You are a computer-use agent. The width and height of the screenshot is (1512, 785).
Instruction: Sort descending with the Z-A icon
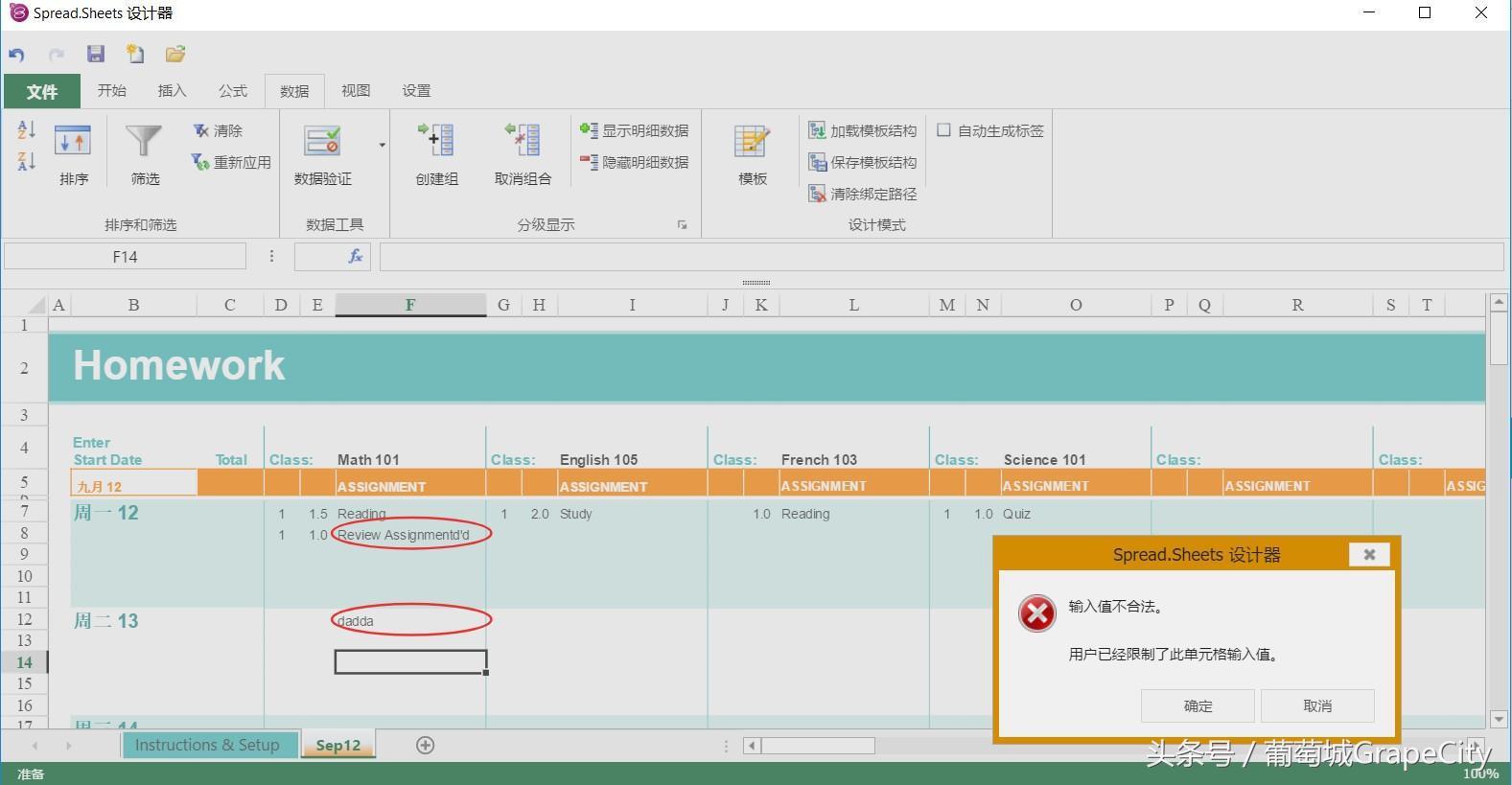(x=26, y=161)
